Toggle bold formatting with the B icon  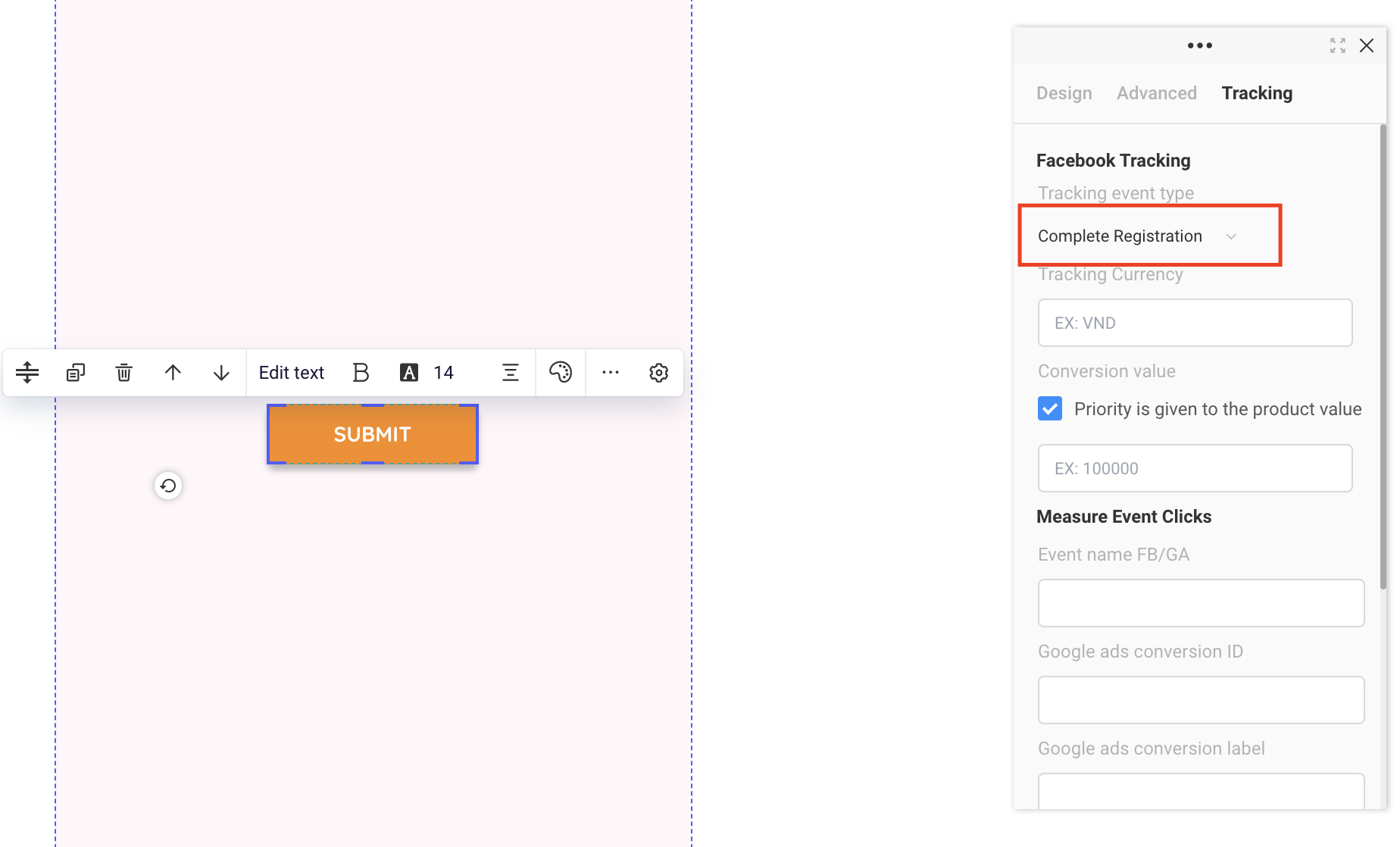(361, 373)
